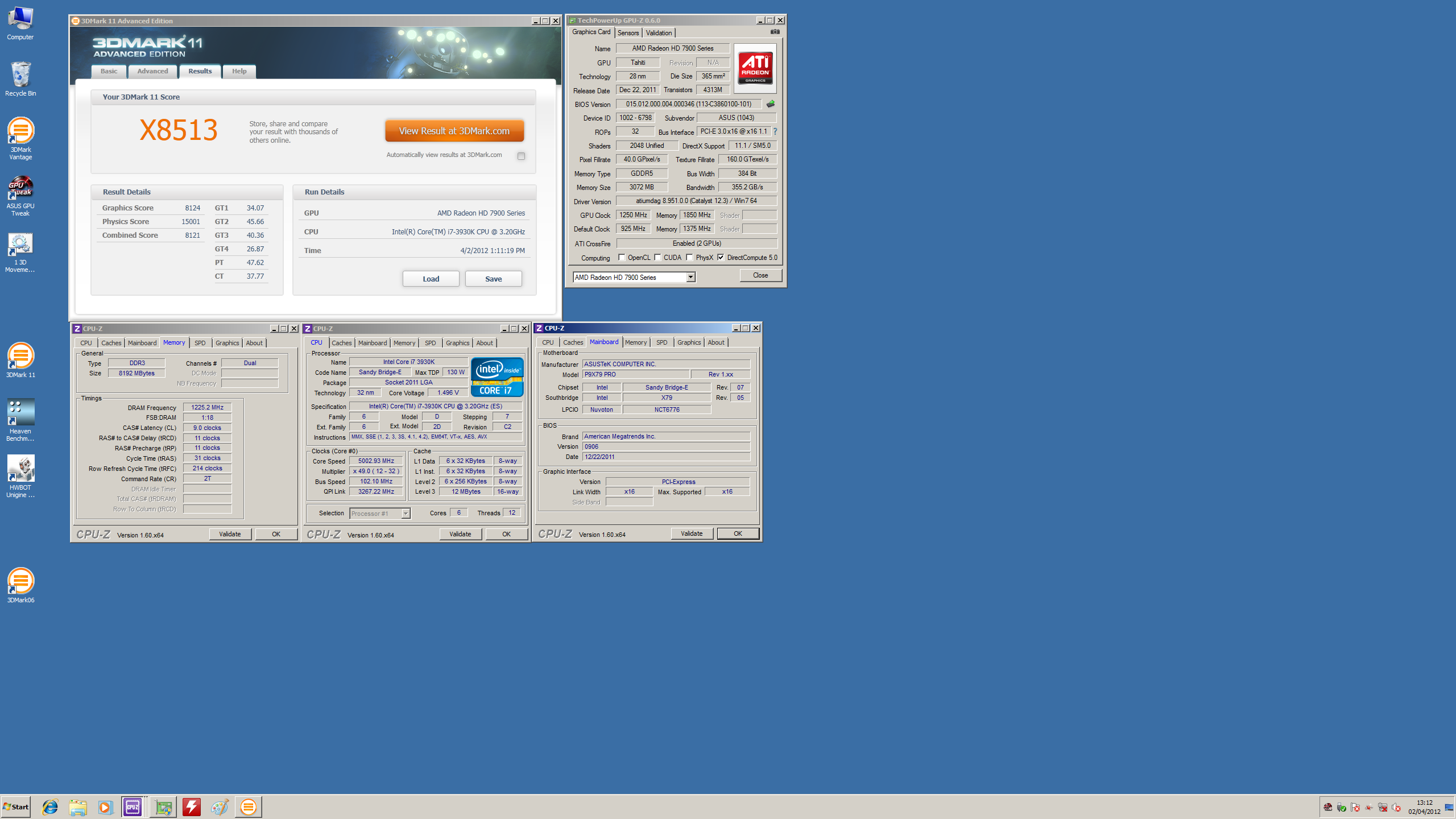Switch to the Sensors tab in GPU-Z
1456x819 pixels.
click(x=628, y=33)
